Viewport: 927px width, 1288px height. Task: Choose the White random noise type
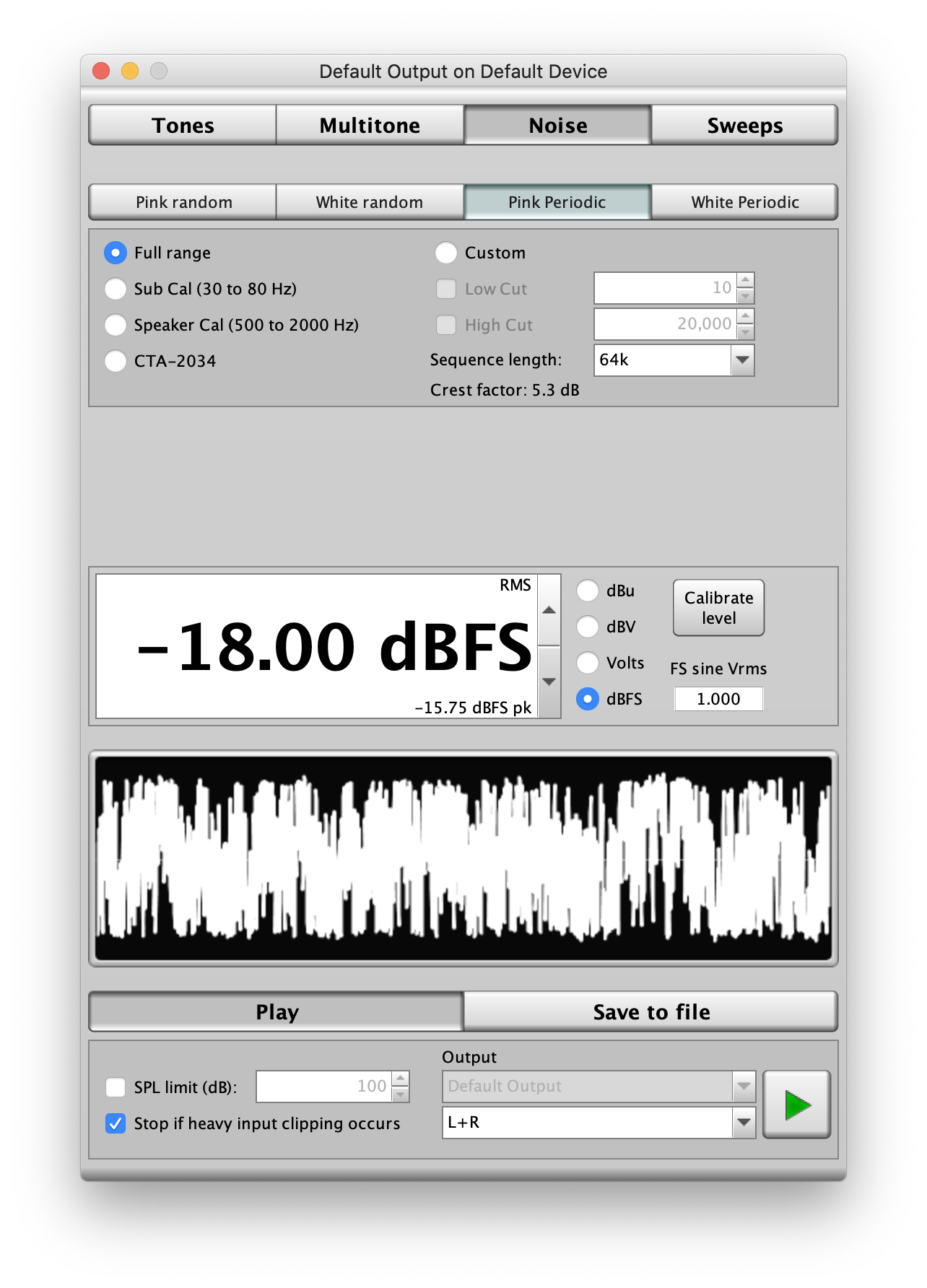pyautogui.click(x=370, y=201)
